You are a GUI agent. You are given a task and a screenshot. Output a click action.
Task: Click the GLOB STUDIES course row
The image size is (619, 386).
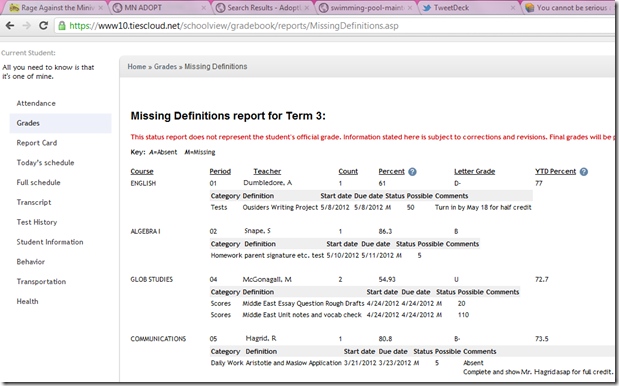click(152, 279)
